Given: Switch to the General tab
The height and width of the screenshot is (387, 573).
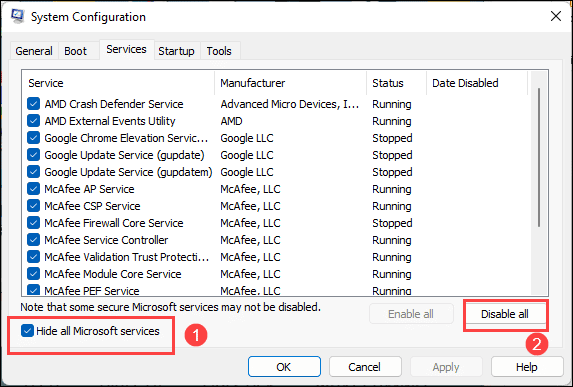Looking at the screenshot, I should click(34, 51).
